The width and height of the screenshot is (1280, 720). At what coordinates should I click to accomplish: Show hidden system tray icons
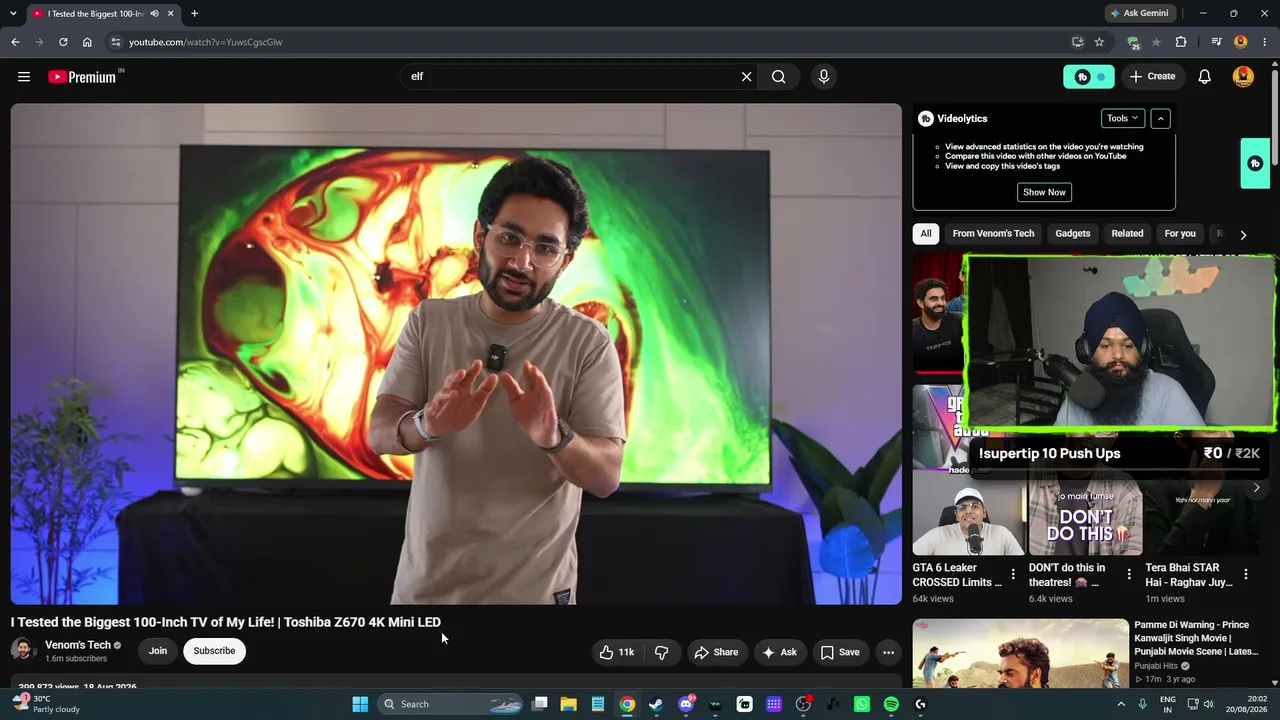tap(1120, 704)
